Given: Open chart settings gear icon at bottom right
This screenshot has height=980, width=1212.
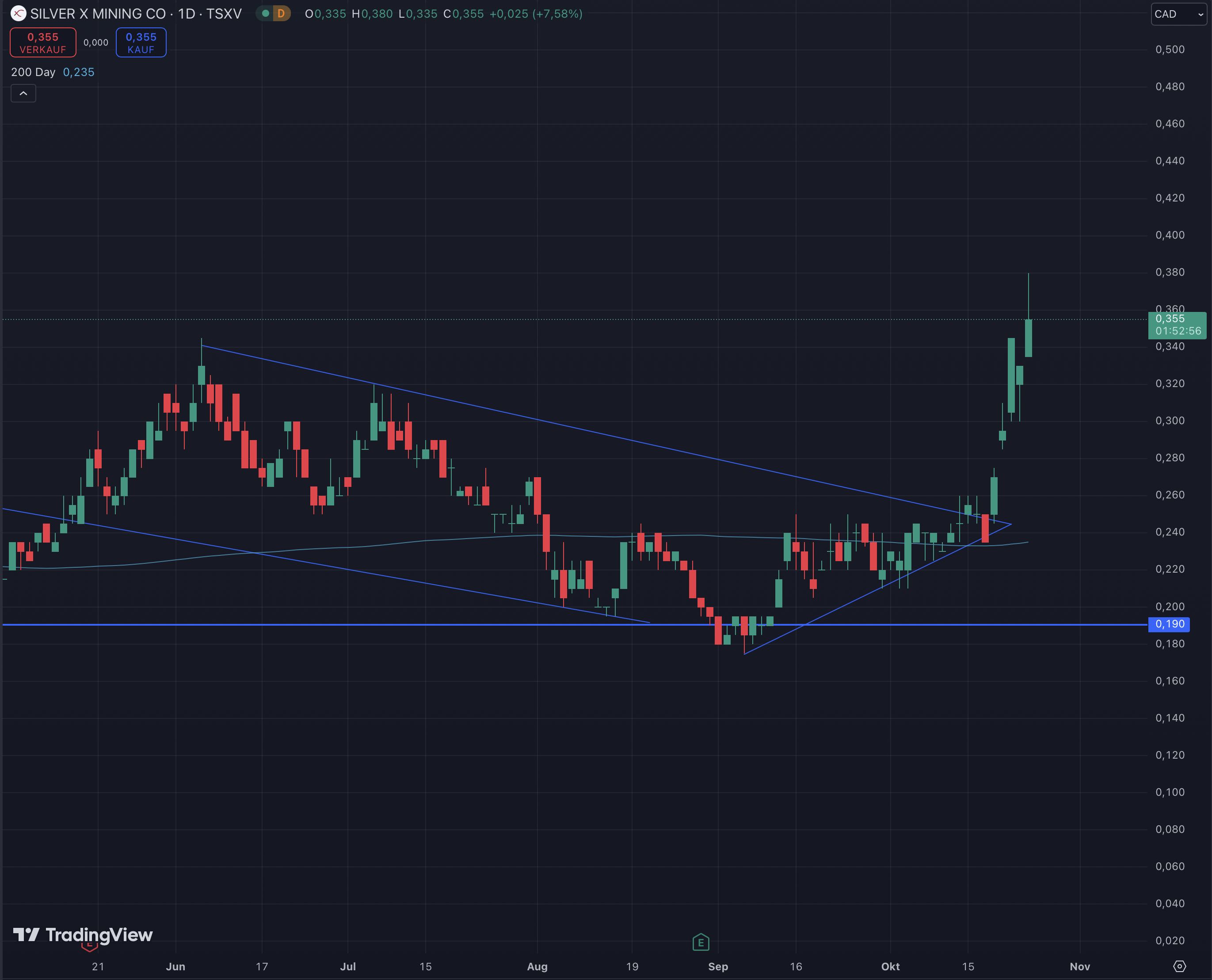Looking at the screenshot, I should 1179,966.
